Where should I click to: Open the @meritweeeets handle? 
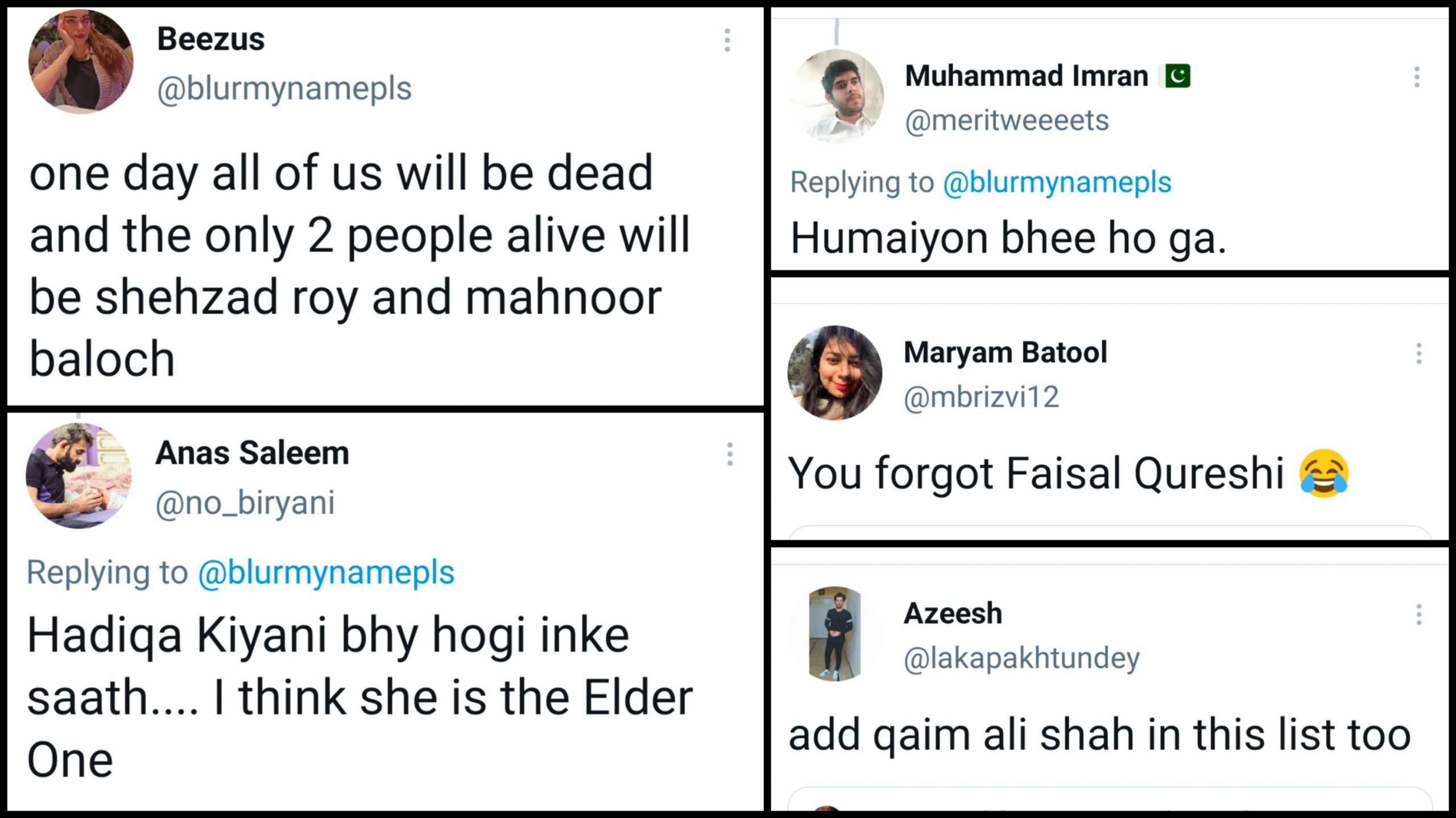[1007, 121]
